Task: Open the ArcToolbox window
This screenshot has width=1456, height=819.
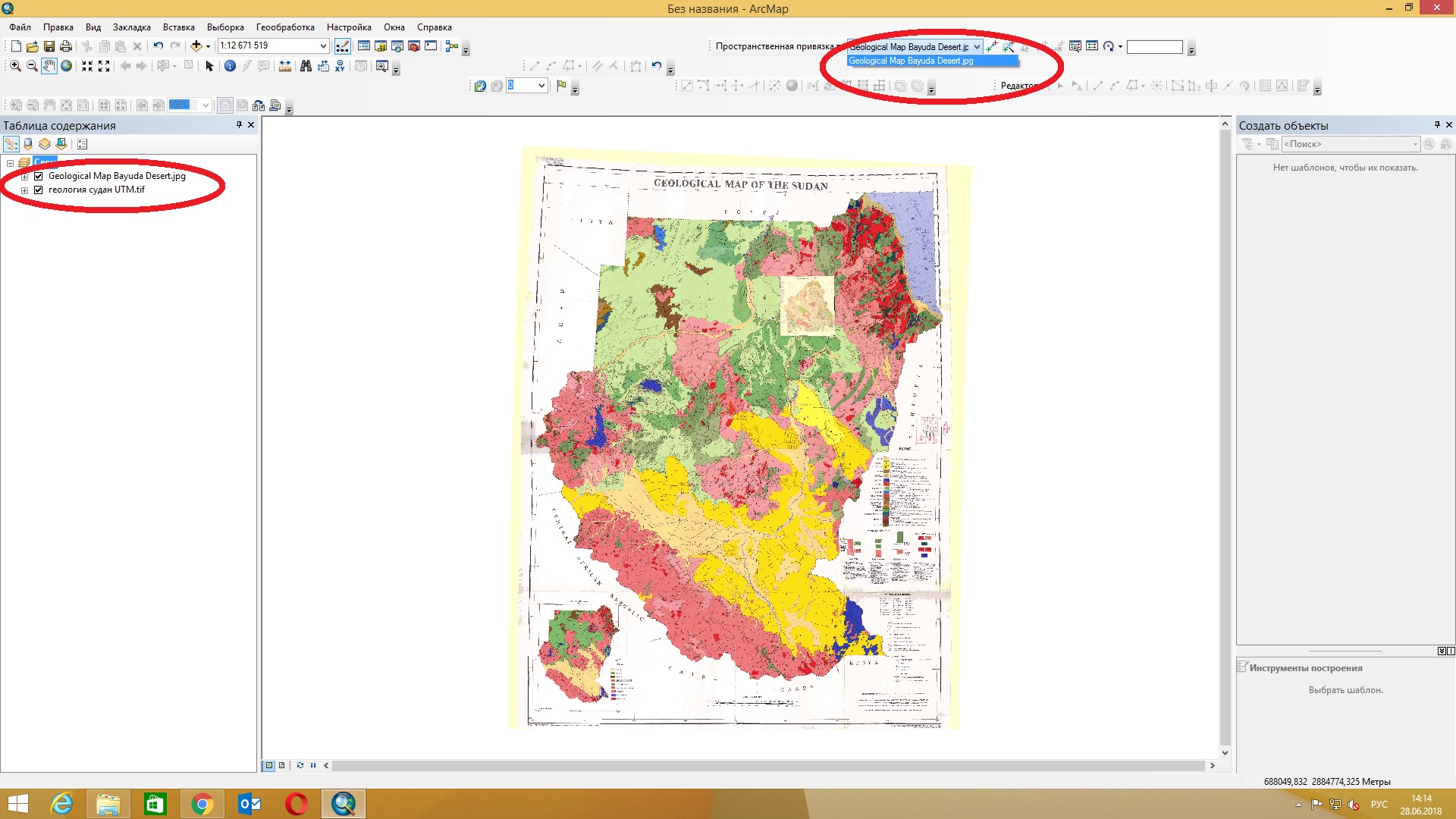Action: (x=414, y=46)
